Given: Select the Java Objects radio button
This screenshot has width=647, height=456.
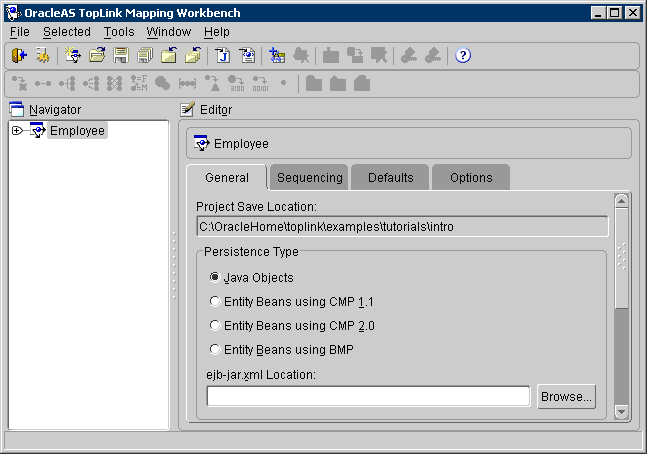Looking at the screenshot, I should click(215, 277).
